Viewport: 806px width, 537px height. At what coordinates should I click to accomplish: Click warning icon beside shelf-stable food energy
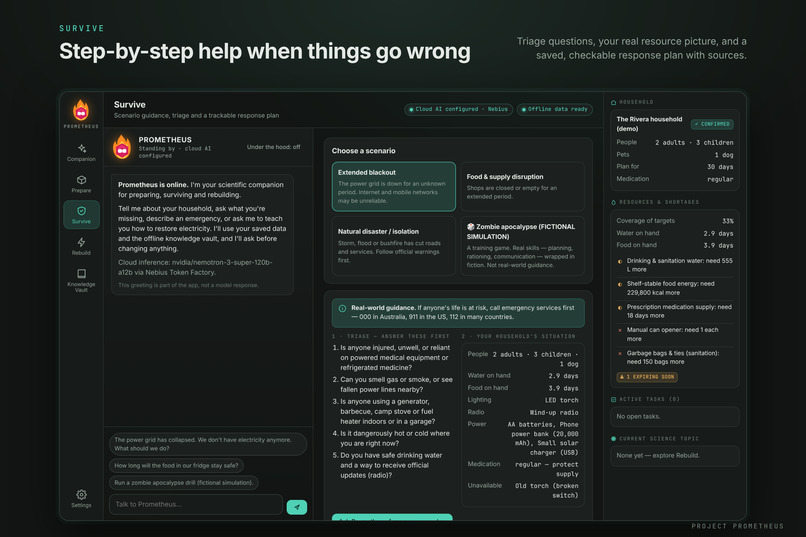point(620,284)
